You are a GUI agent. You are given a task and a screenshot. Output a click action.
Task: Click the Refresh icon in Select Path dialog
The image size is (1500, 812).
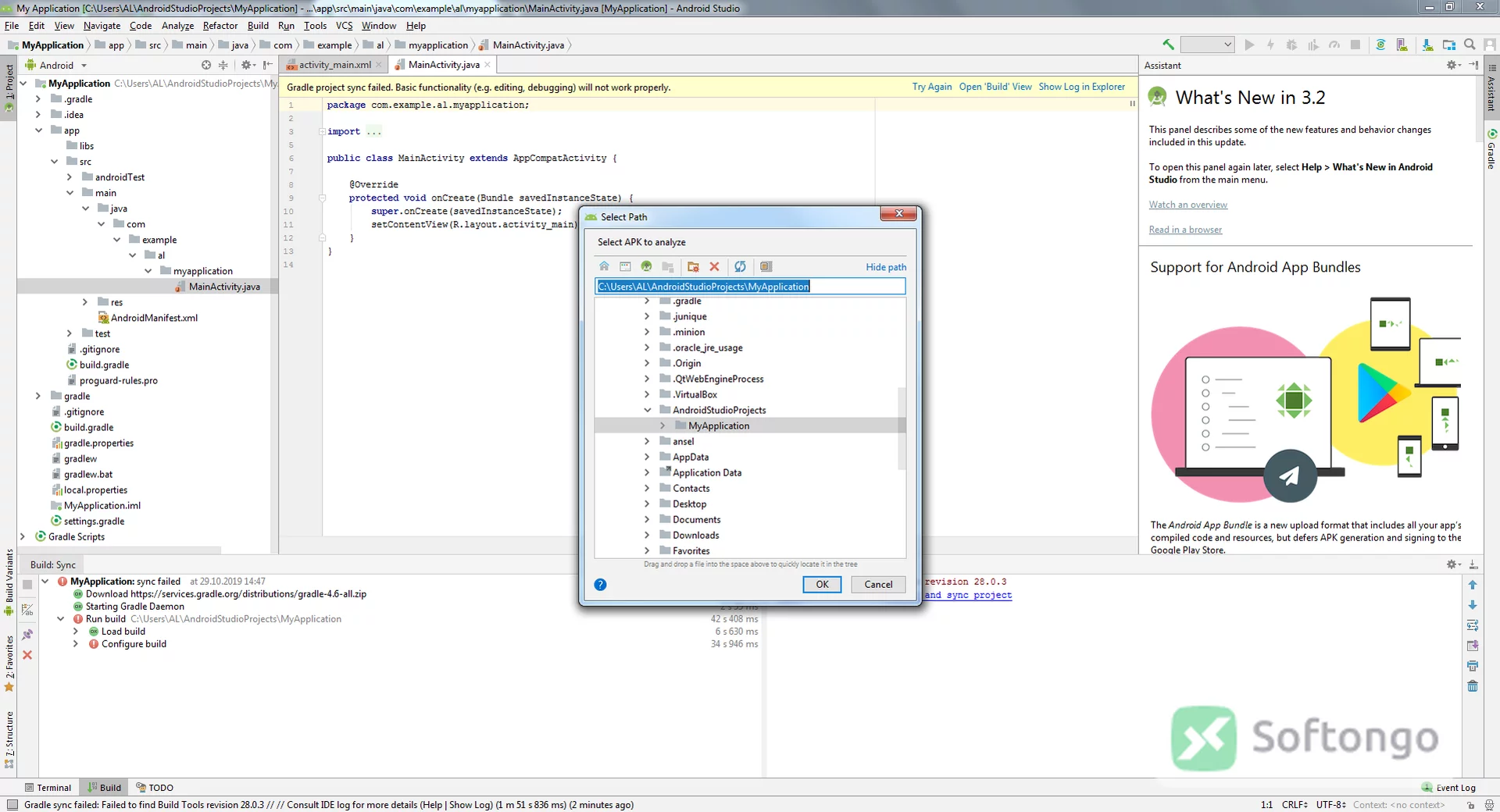click(x=740, y=266)
